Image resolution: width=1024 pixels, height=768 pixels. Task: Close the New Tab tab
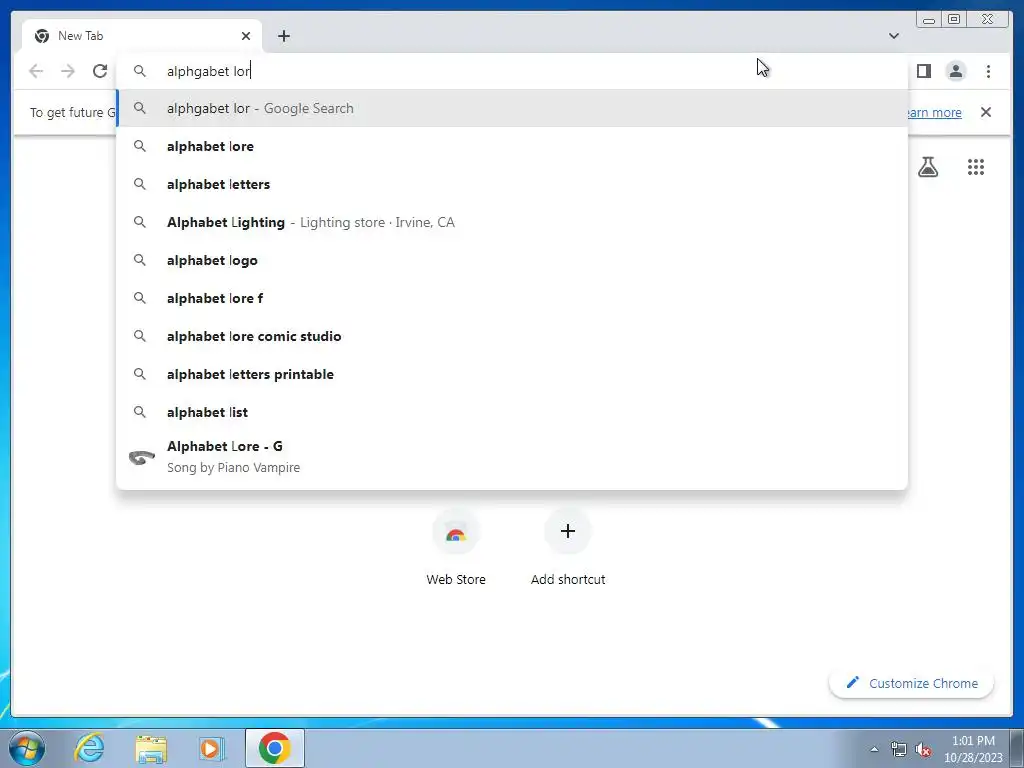point(246,36)
